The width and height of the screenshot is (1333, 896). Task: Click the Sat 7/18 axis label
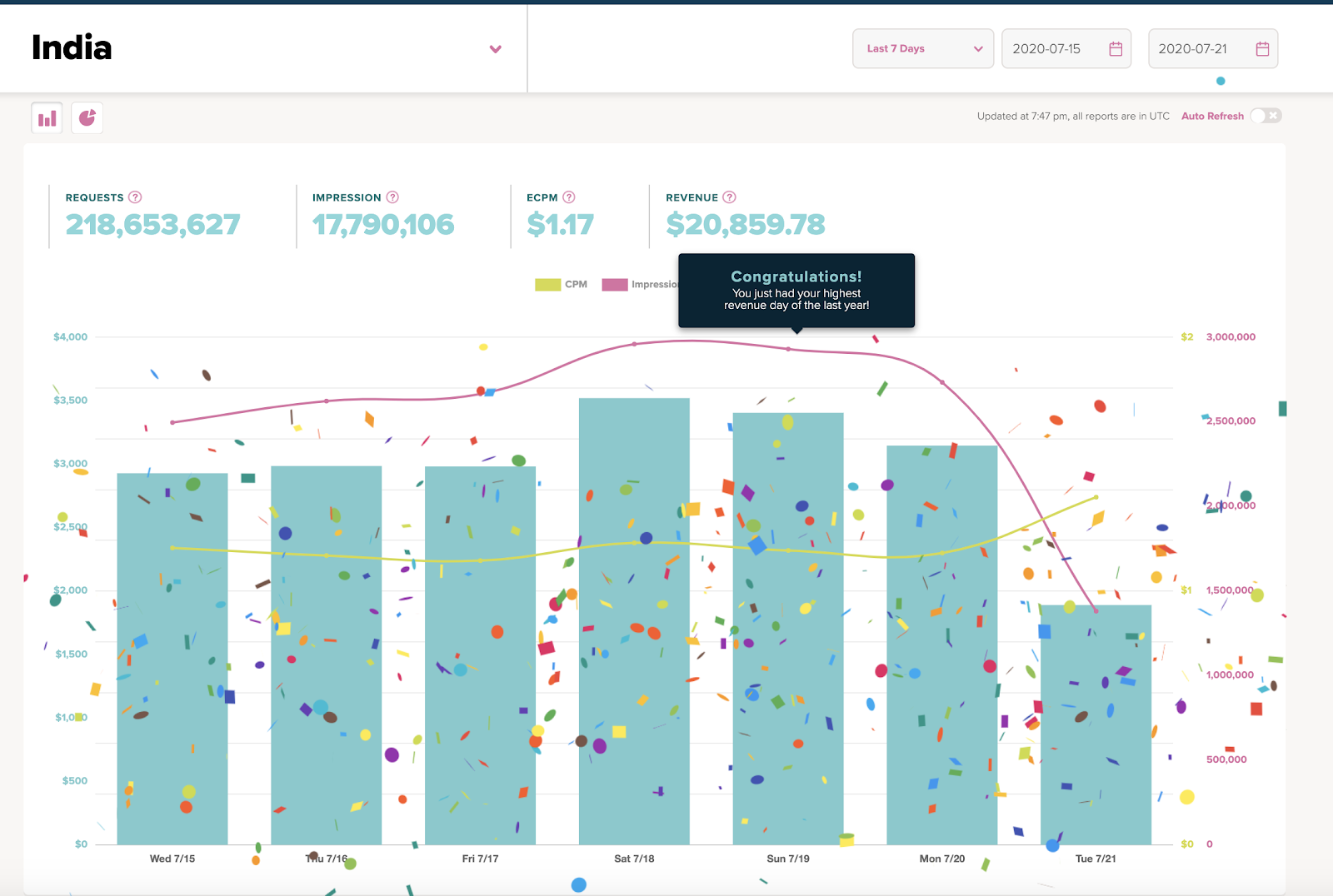(x=634, y=859)
